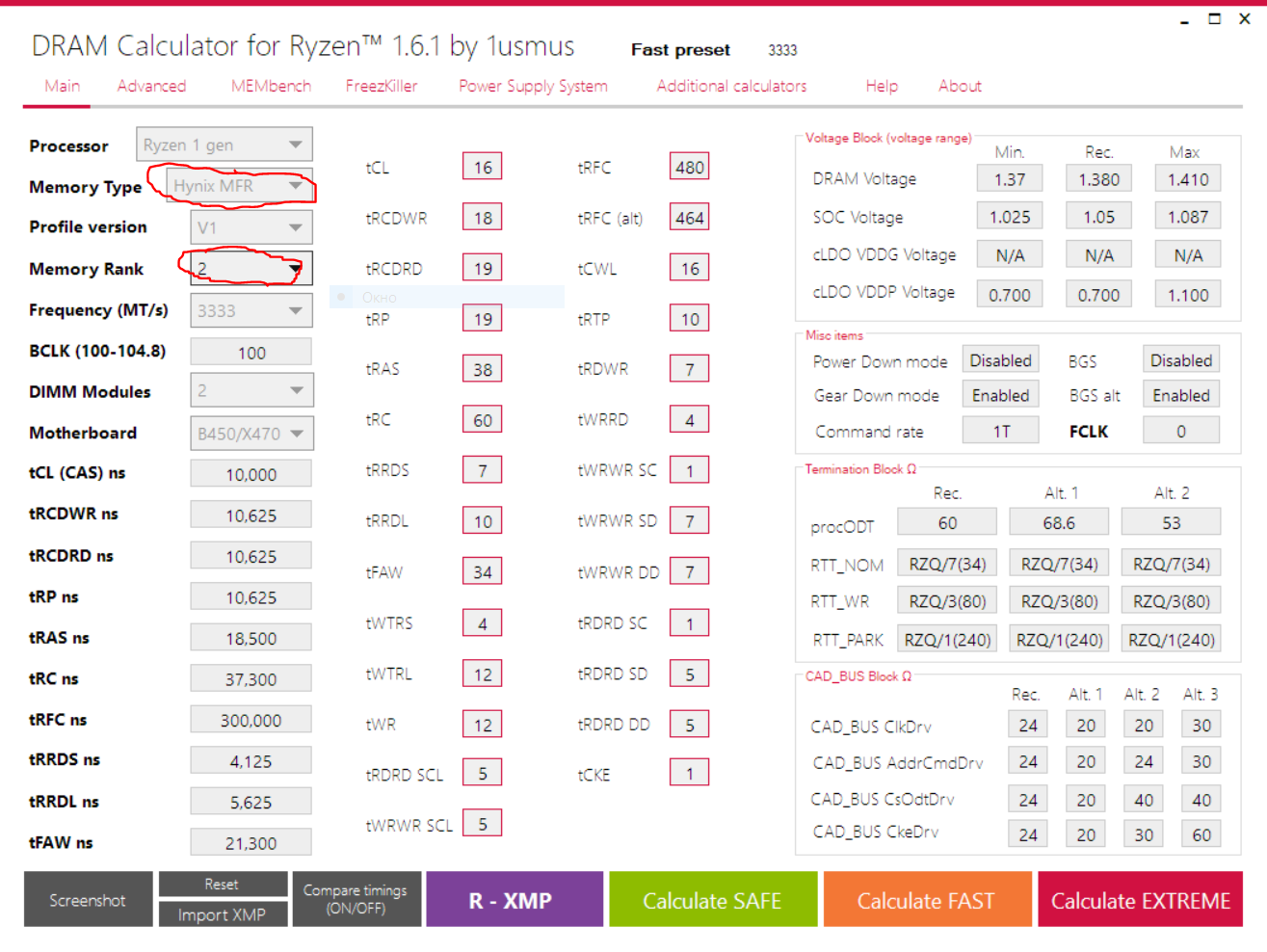The width and height of the screenshot is (1267, 952).
Task: Select the tRAS timing value 38
Action: click(x=483, y=369)
